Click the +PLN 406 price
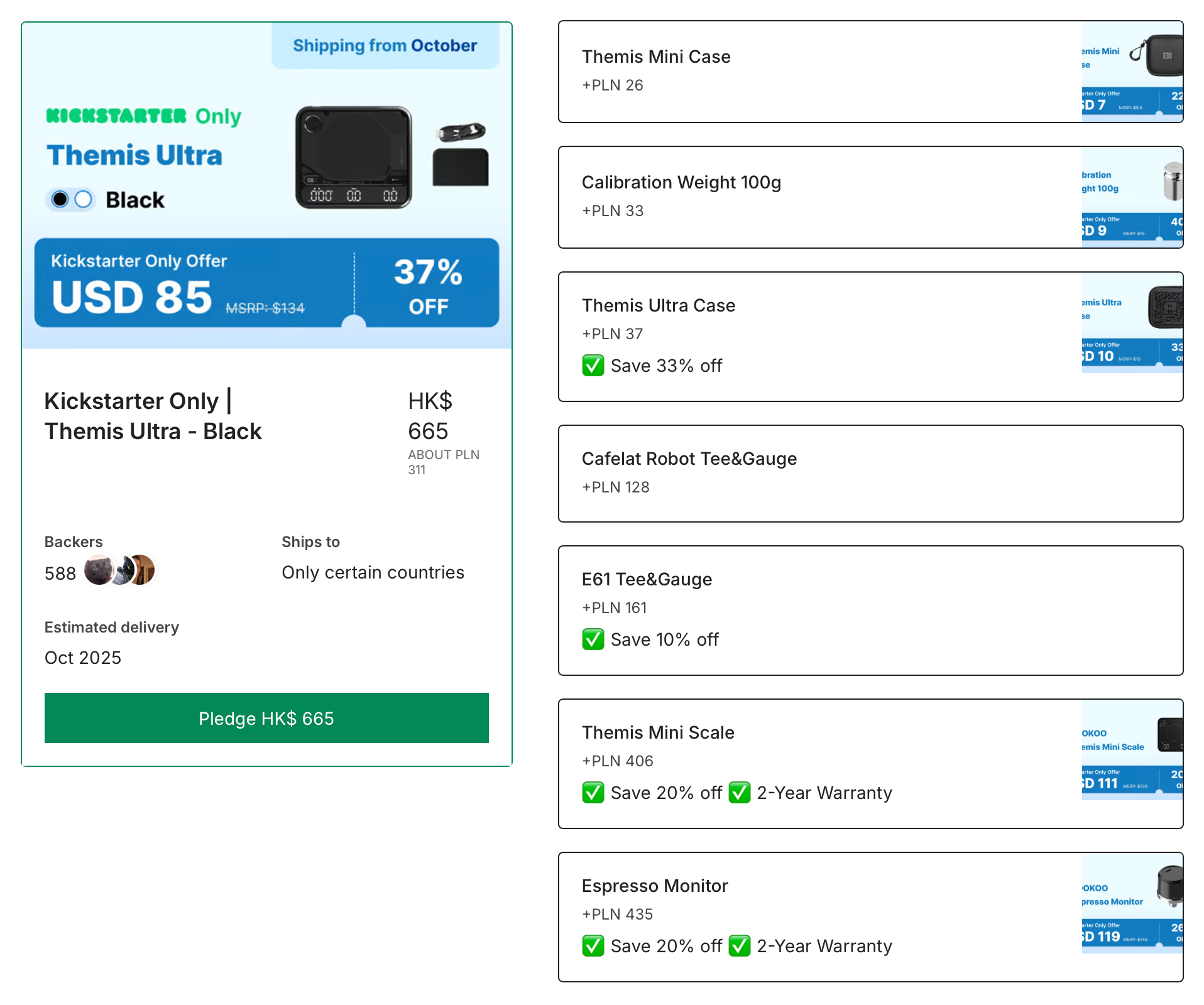Viewport: 1204px width, 1005px height. 618,761
